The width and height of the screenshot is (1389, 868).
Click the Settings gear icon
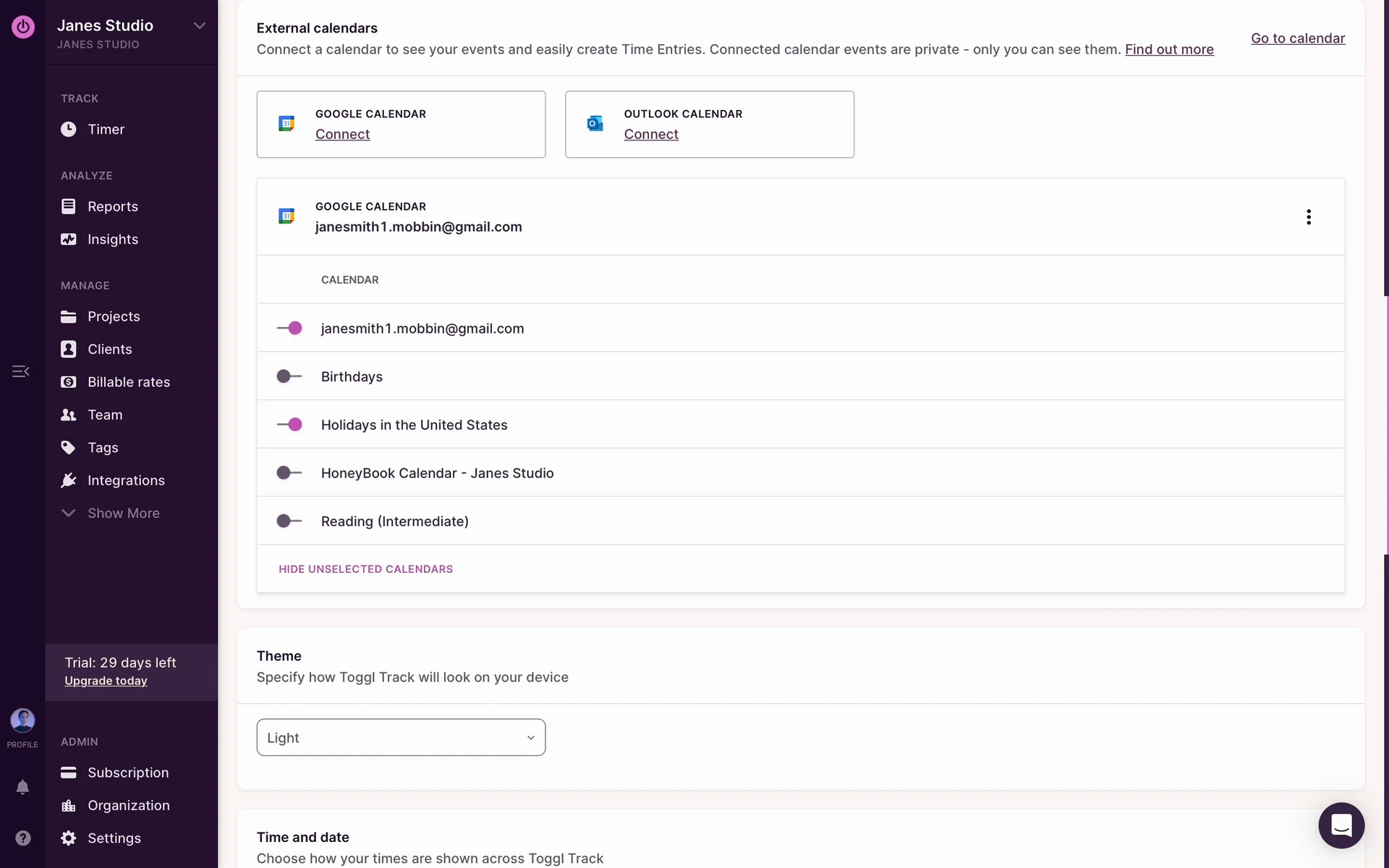coord(69,838)
